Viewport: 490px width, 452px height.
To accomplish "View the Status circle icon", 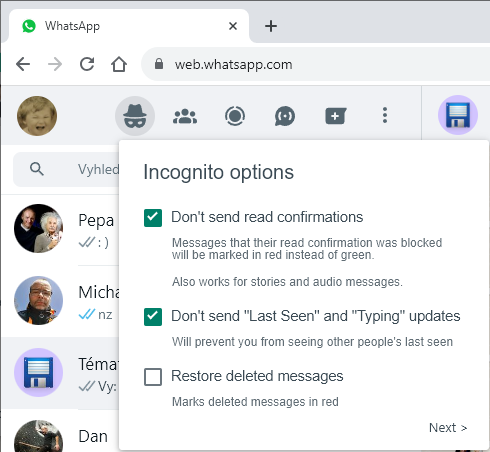I will tap(235, 116).
